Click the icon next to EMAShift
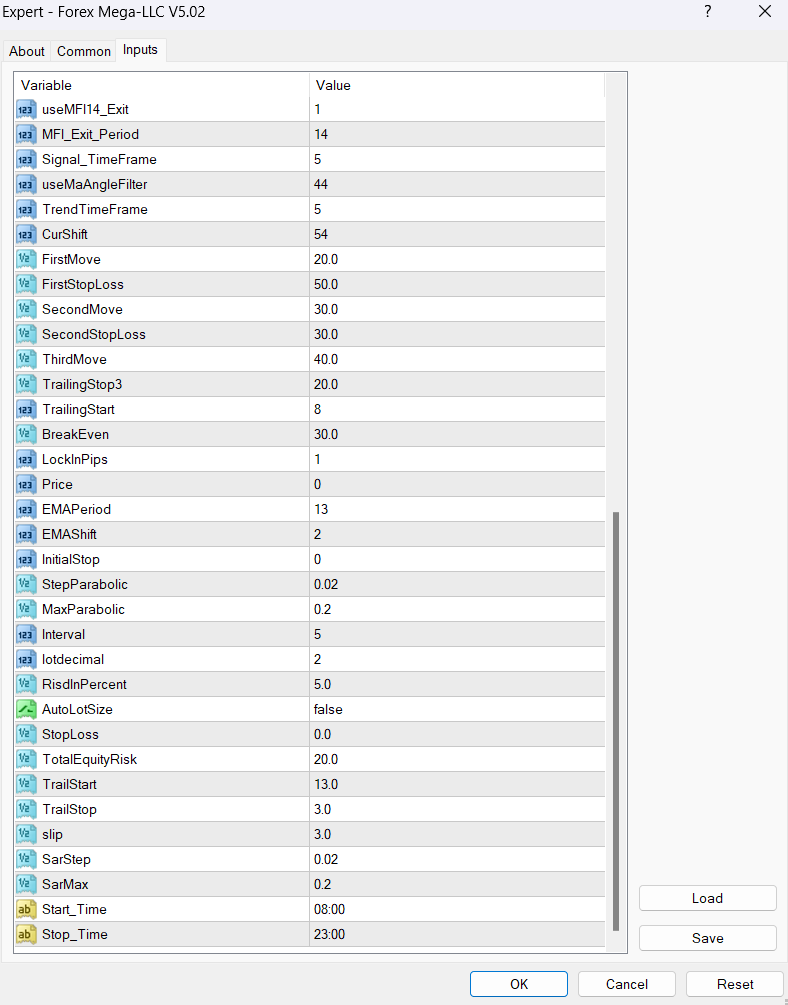The width and height of the screenshot is (788, 1005). 26,535
